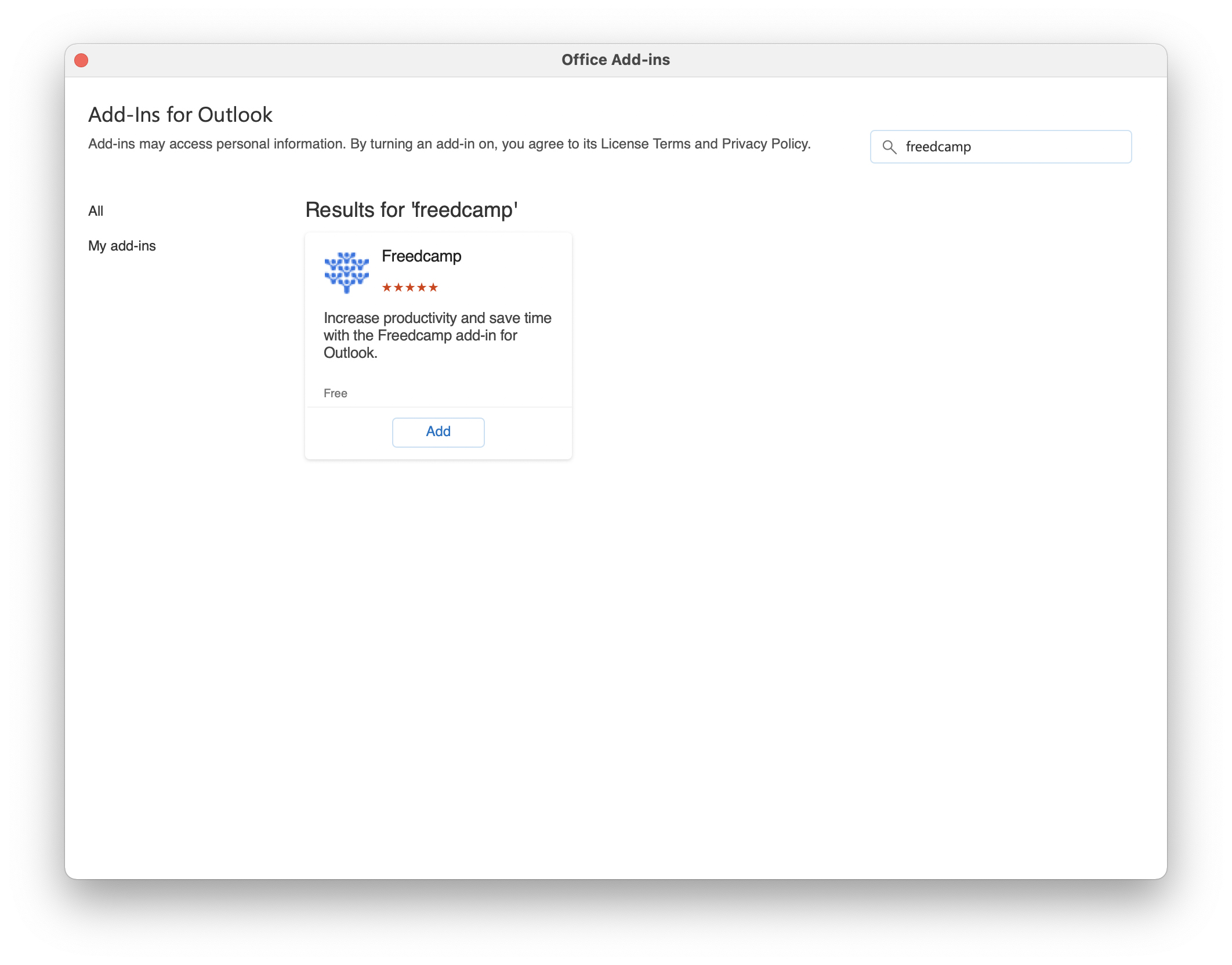Click the first rating star
Image resolution: width=1232 pixels, height=965 pixels.
point(387,288)
